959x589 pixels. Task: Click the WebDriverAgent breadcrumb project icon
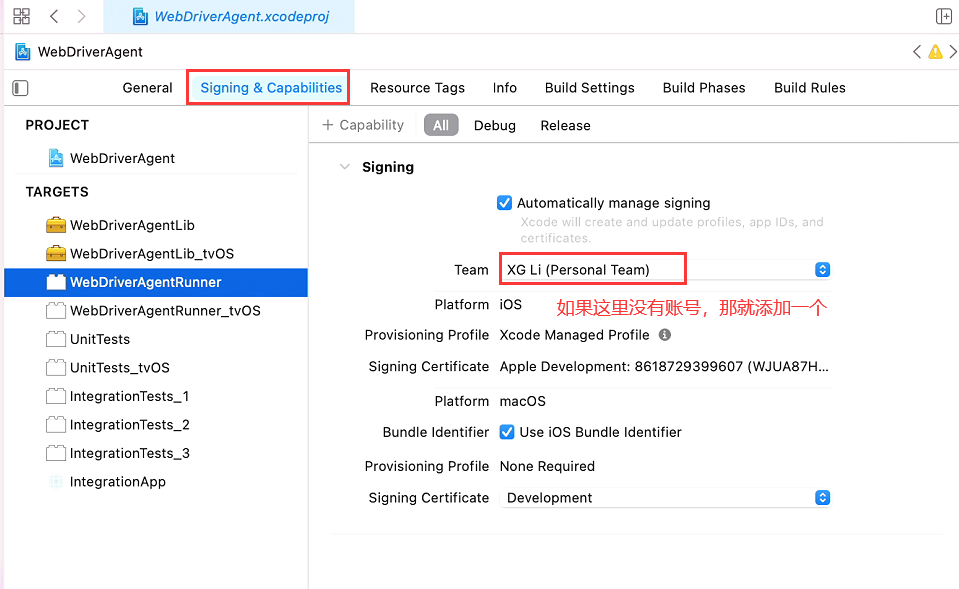[x=23, y=52]
